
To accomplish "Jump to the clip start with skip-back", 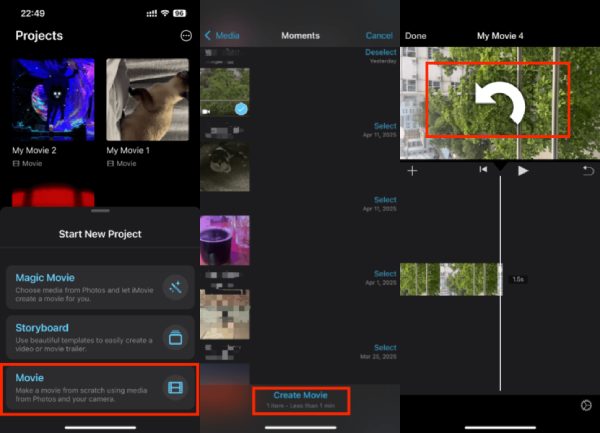I will [x=483, y=169].
